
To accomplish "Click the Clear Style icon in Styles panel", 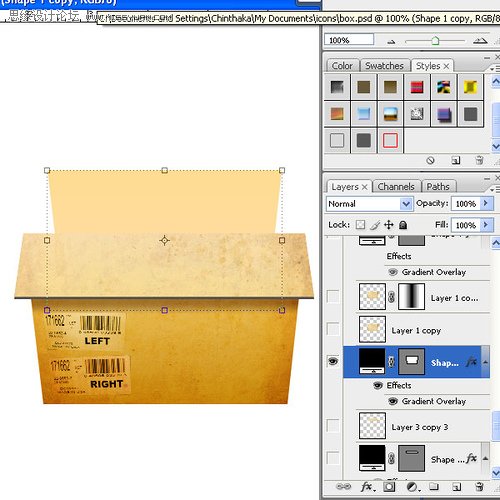I will pyautogui.click(x=430, y=161).
